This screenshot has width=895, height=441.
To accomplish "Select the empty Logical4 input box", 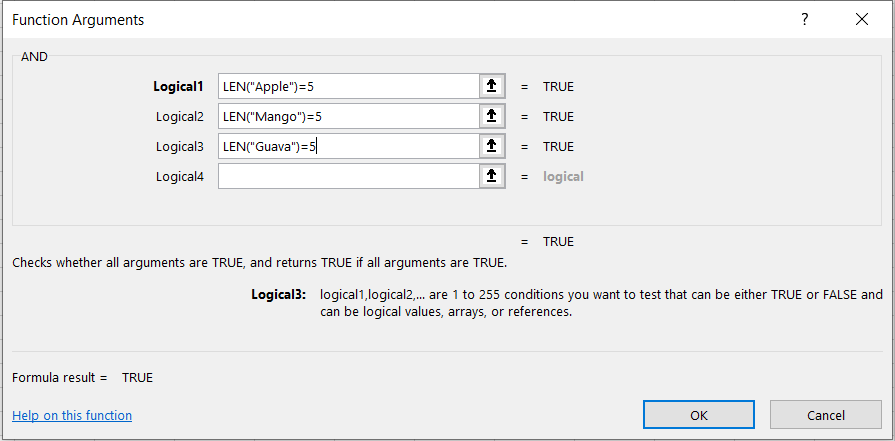I will coord(347,177).
